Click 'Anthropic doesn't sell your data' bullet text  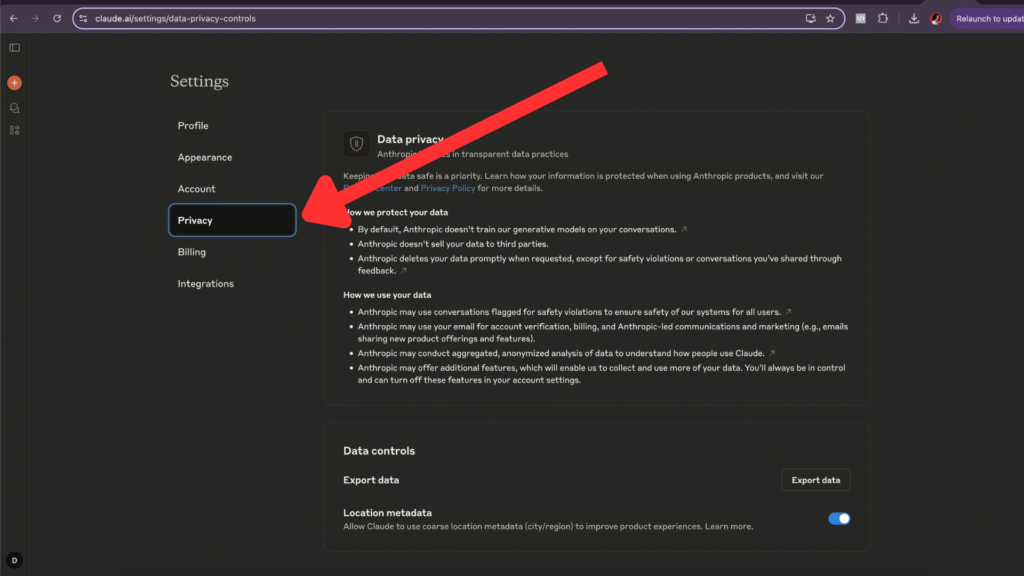click(453, 244)
